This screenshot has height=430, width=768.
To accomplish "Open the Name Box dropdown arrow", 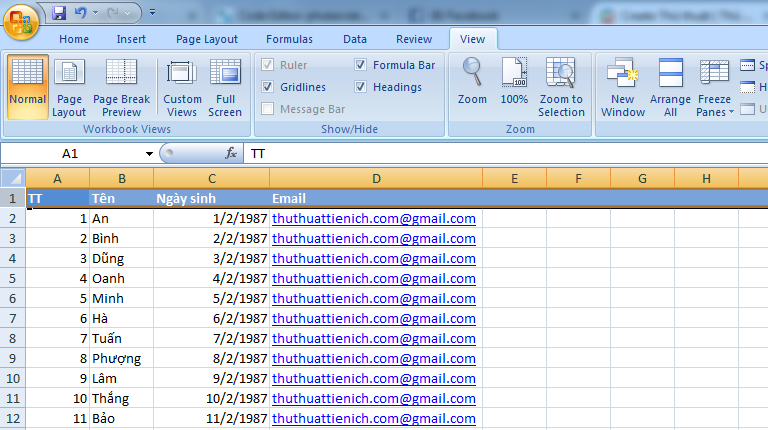I will tap(149, 154).
